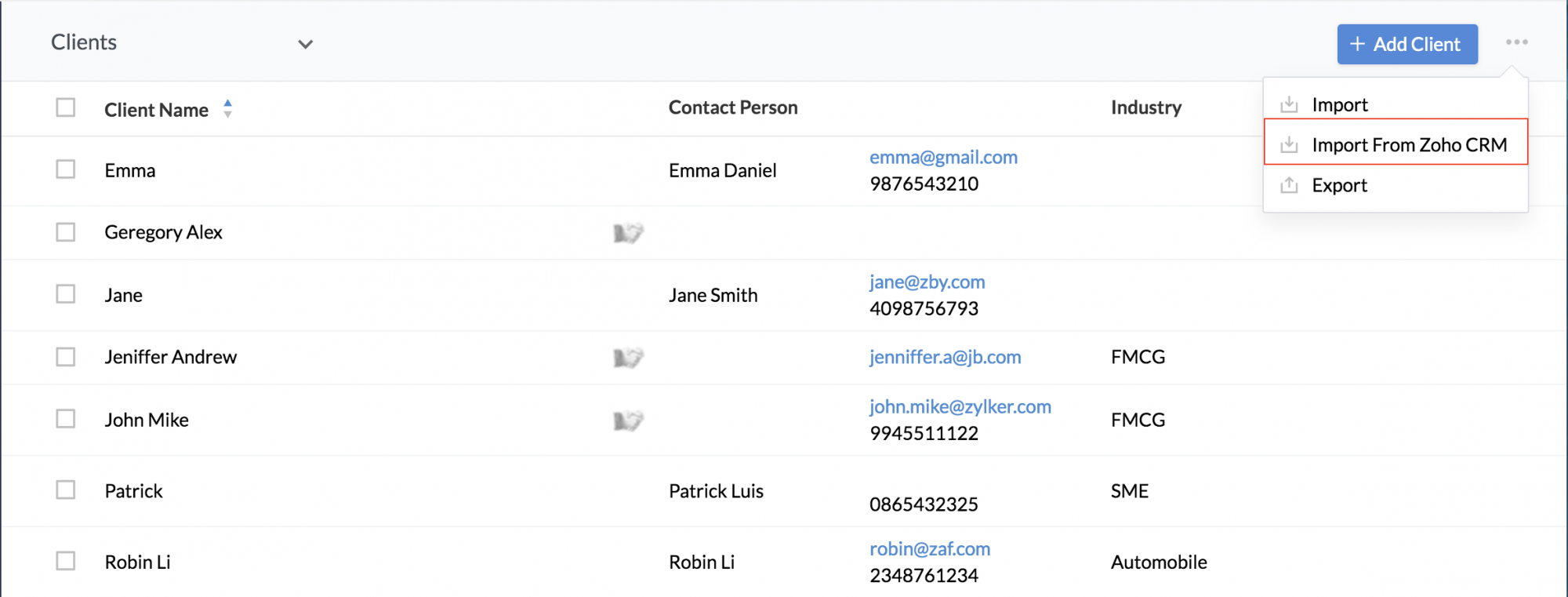
Task: Click the Import From Zoho CRM icon
Action: click(x=1289, y=144)
